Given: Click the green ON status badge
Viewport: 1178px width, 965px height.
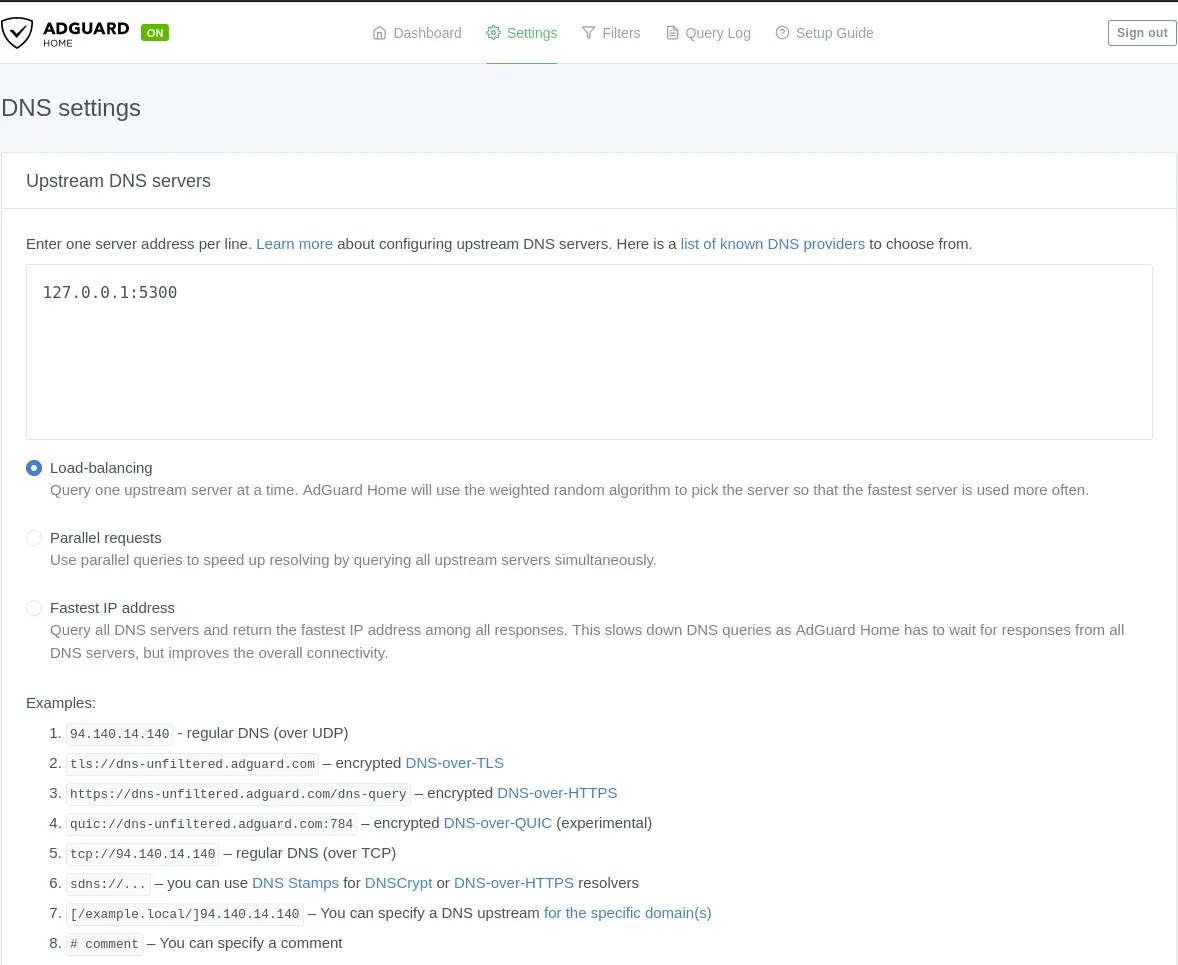Looking at the screenshot, I should [155, 33].
